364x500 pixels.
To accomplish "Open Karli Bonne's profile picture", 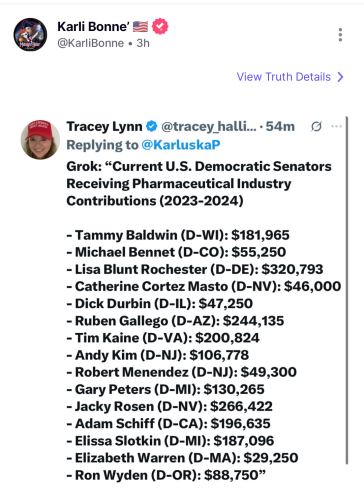I will click(30, 34).
